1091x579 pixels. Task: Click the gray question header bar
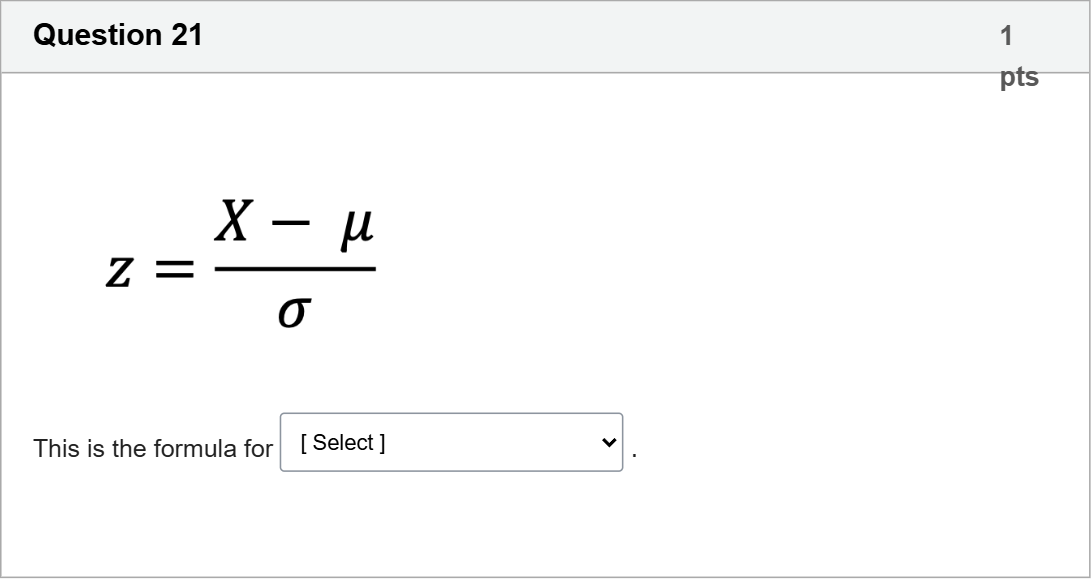tap(600, 36)
